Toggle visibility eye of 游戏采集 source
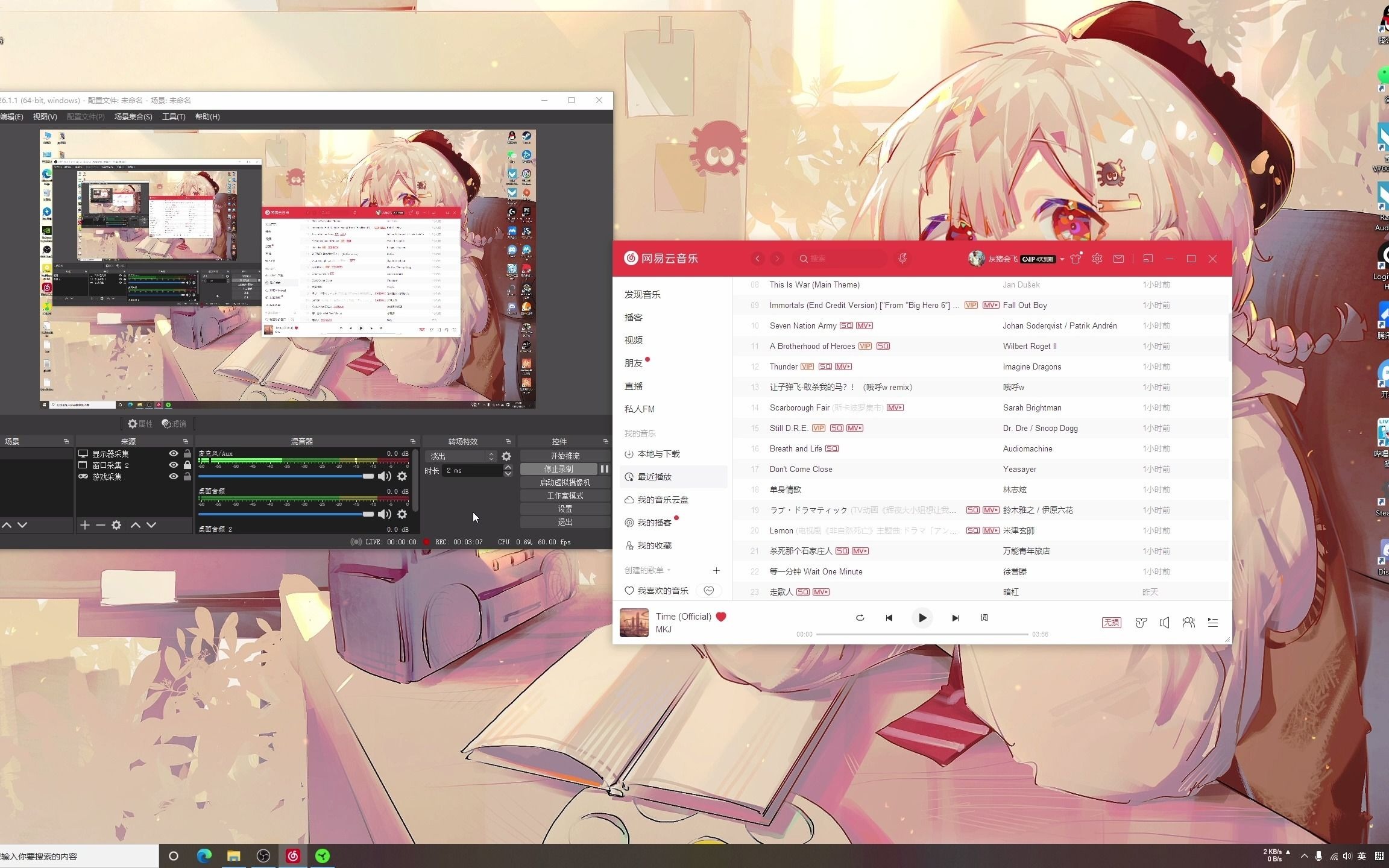Viewport: 1389px width, 868px height. click(174, 477)
